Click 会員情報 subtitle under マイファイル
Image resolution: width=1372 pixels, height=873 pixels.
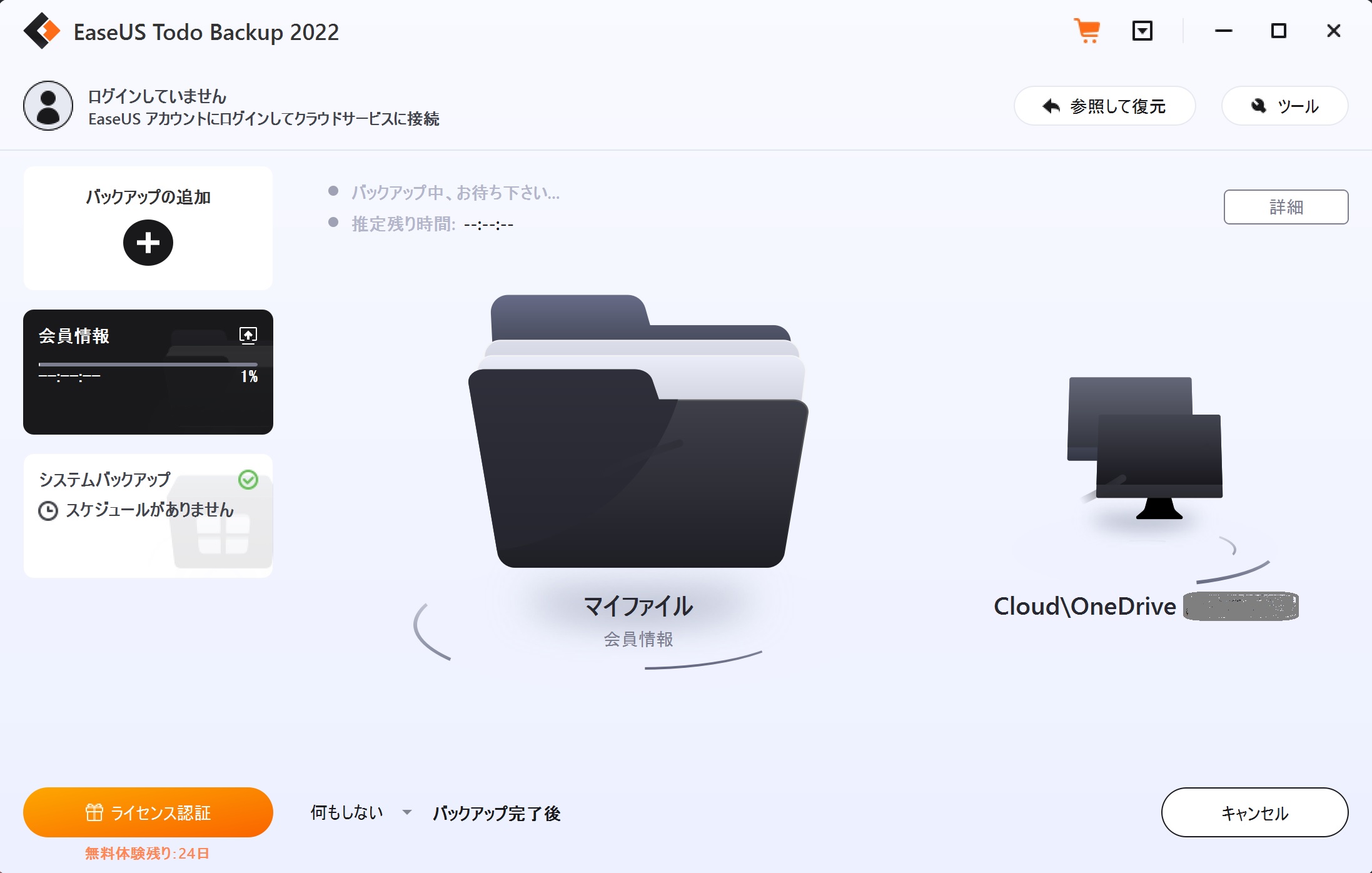(x=638, y=639)
